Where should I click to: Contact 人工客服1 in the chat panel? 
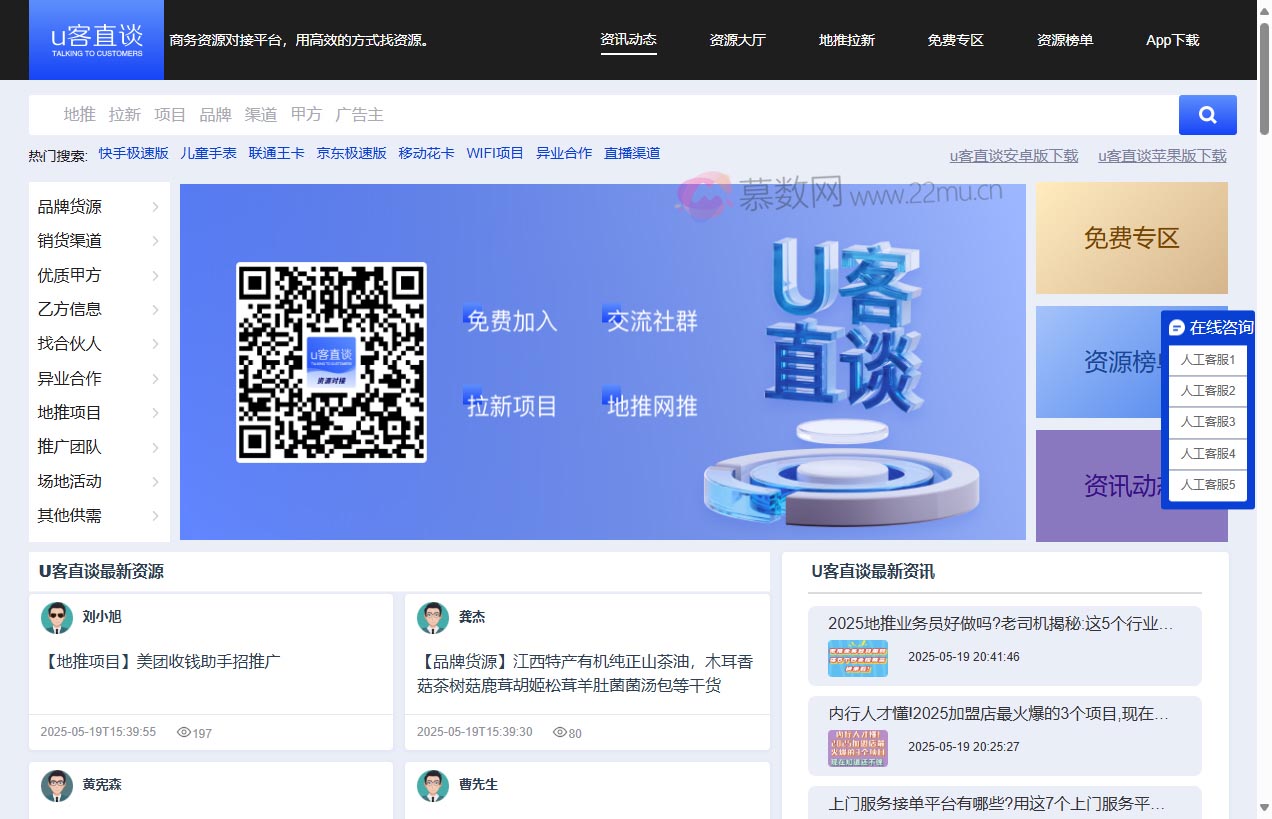tap(1207, 360)
